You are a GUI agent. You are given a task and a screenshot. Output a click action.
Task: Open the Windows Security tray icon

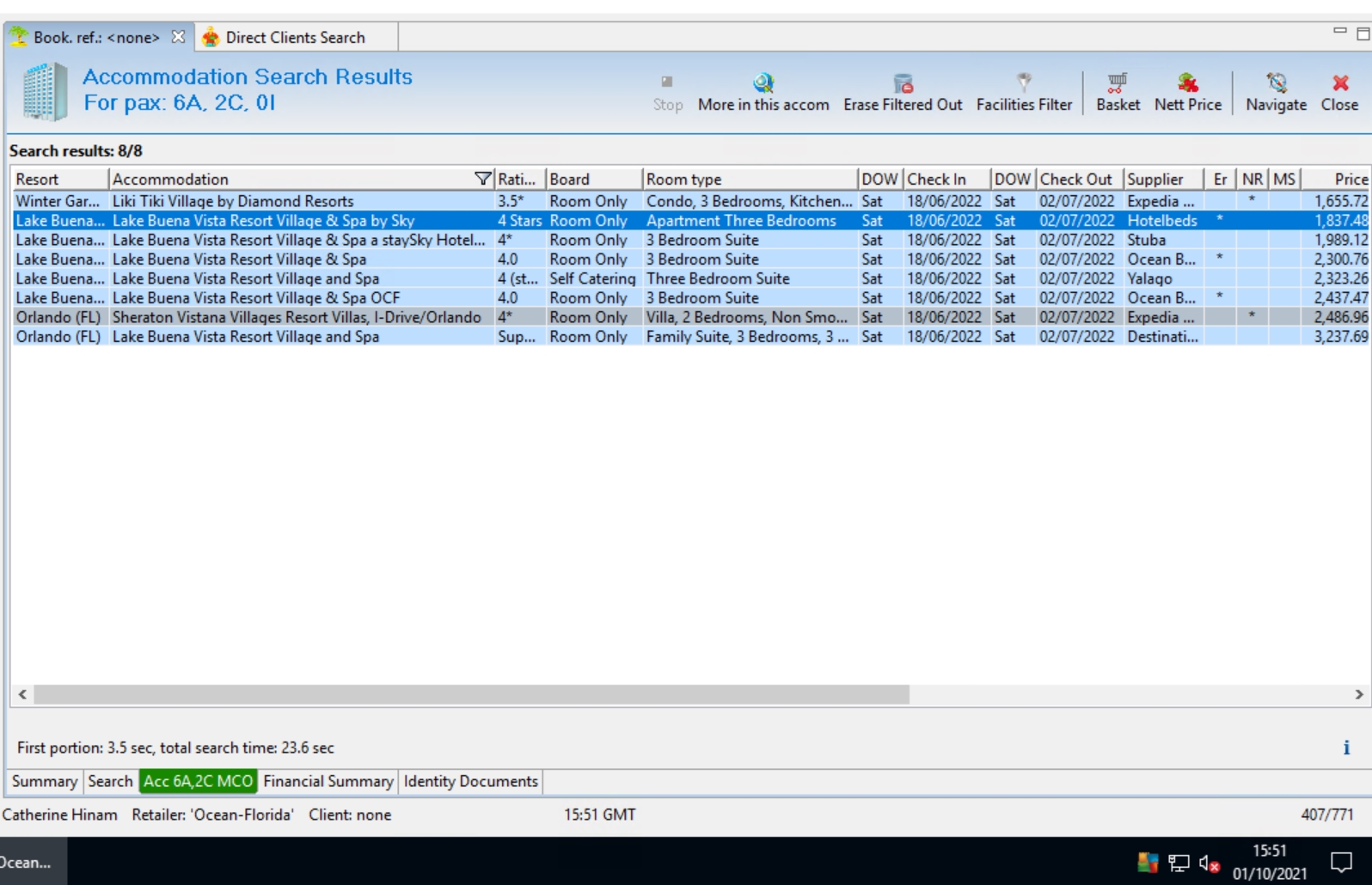pyautogui.click(x=1148, y=862)
